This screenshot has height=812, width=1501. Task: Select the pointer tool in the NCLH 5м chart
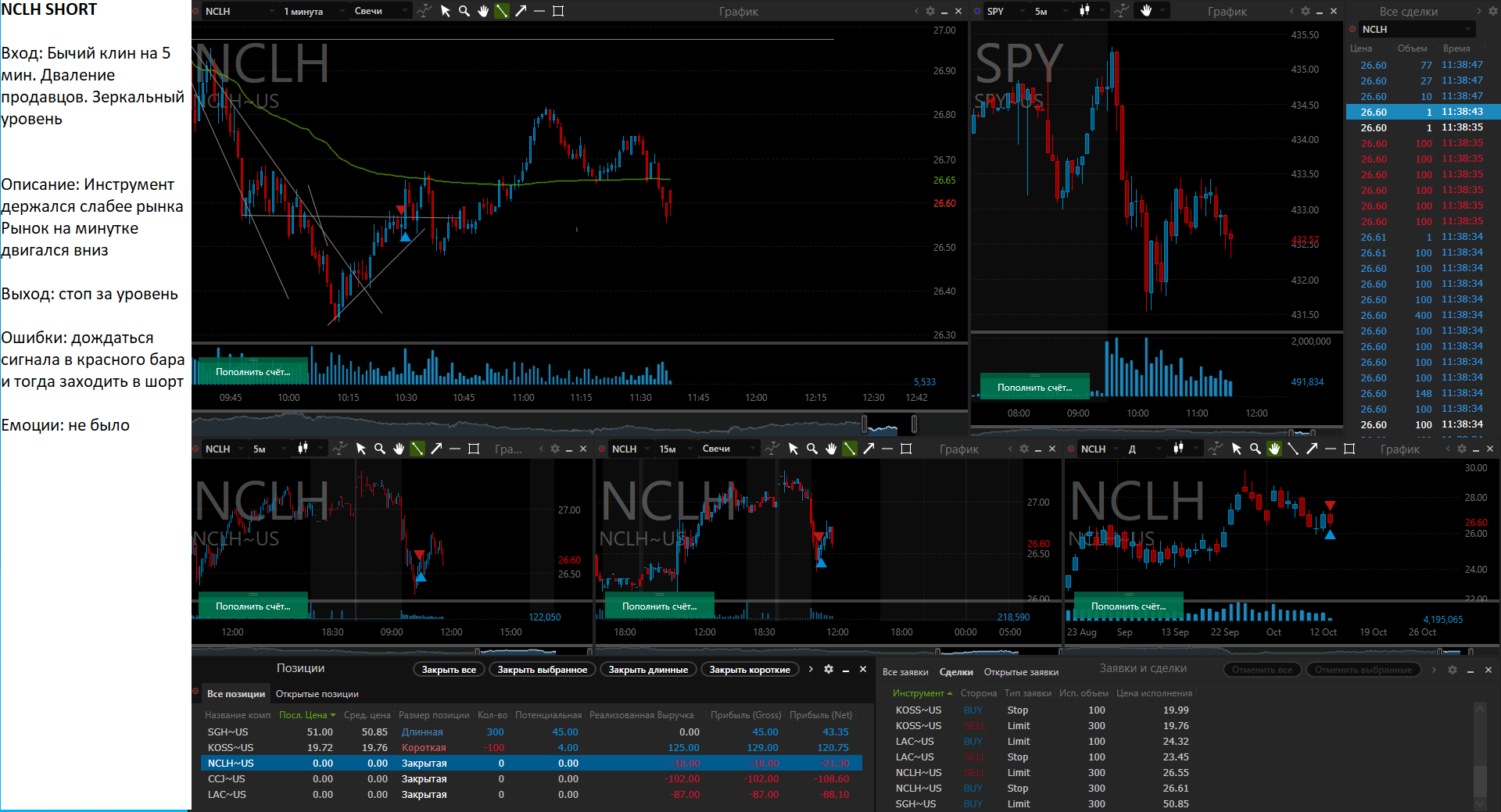click(x=361, y=449)
